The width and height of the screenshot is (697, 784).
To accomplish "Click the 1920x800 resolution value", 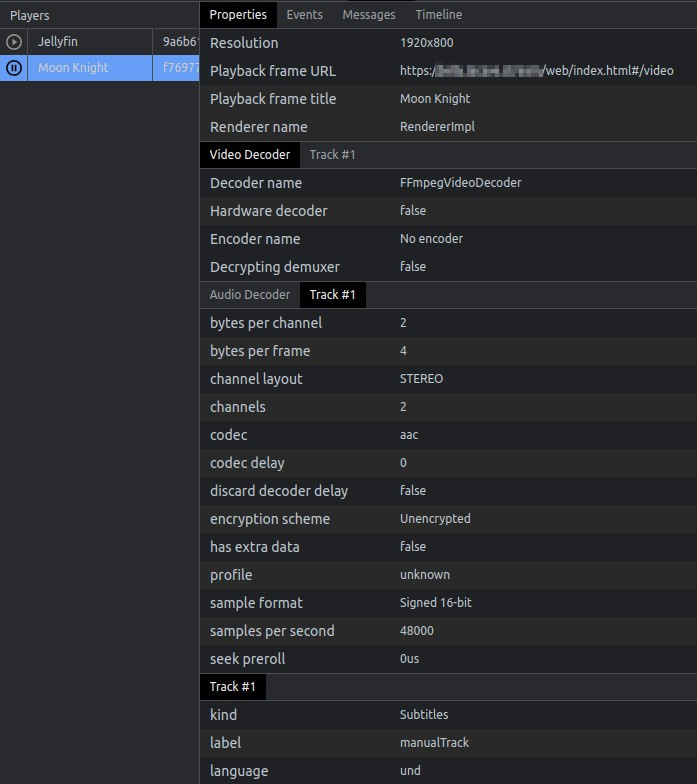I will (x=426, y=42).
